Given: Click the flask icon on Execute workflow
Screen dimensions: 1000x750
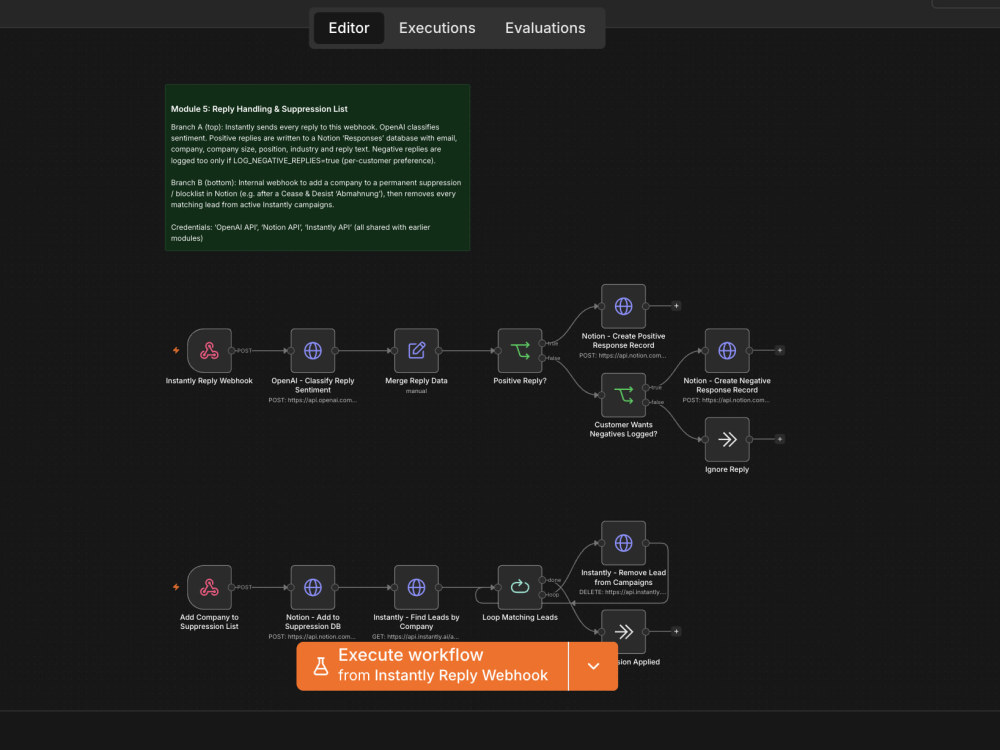Looking at the screenshot, I should (321, 666).
